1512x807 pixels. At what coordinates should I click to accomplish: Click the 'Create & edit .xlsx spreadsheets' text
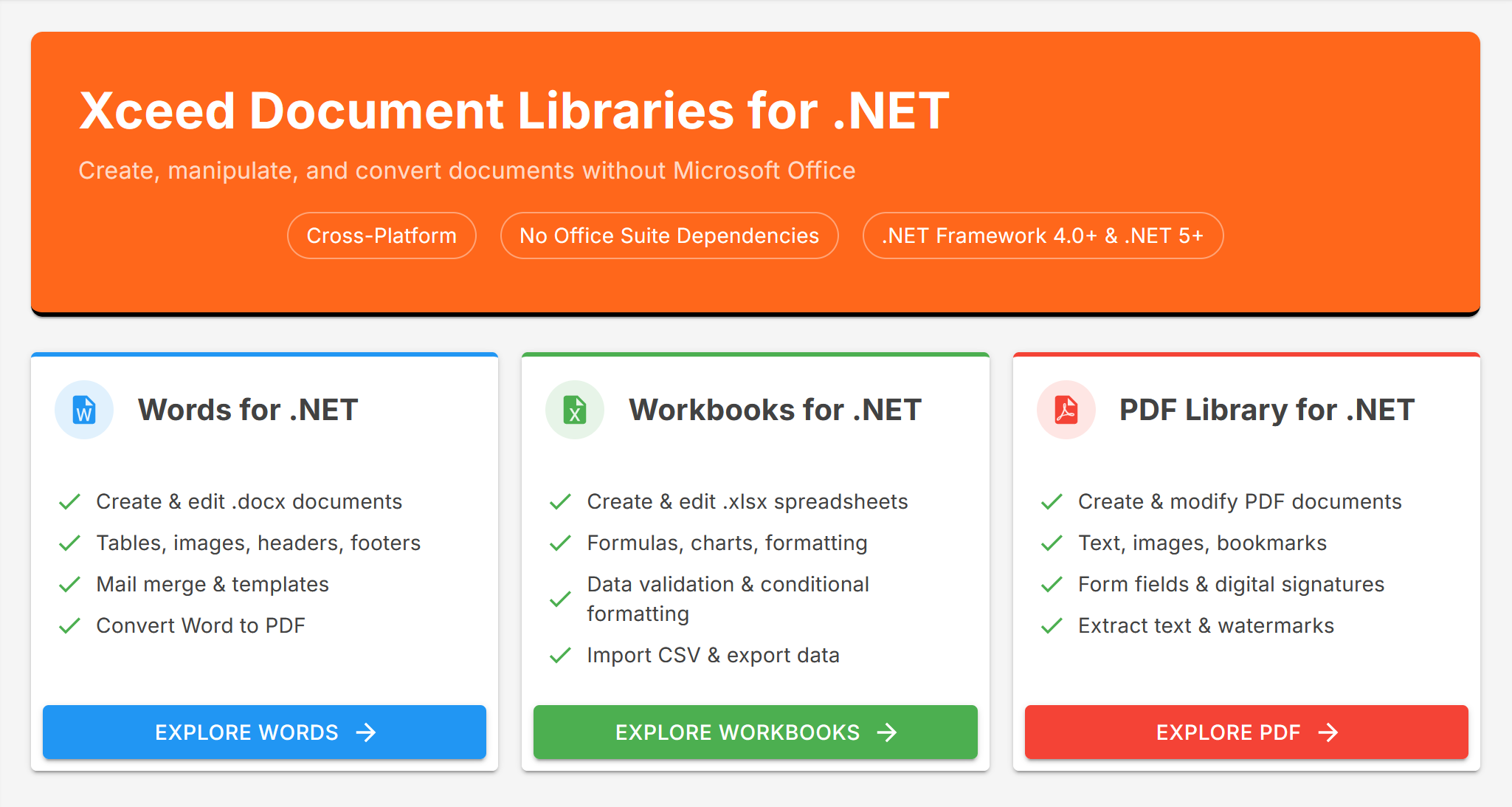pyautogui.click(x=748, y=502)
